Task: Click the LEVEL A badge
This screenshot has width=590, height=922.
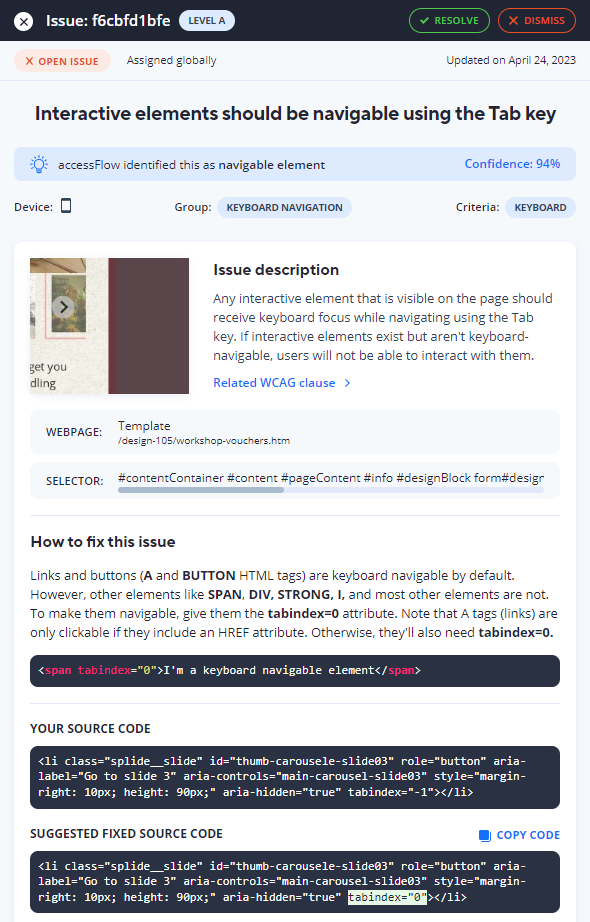Action: pyautogui.click(x=206, y=21)
